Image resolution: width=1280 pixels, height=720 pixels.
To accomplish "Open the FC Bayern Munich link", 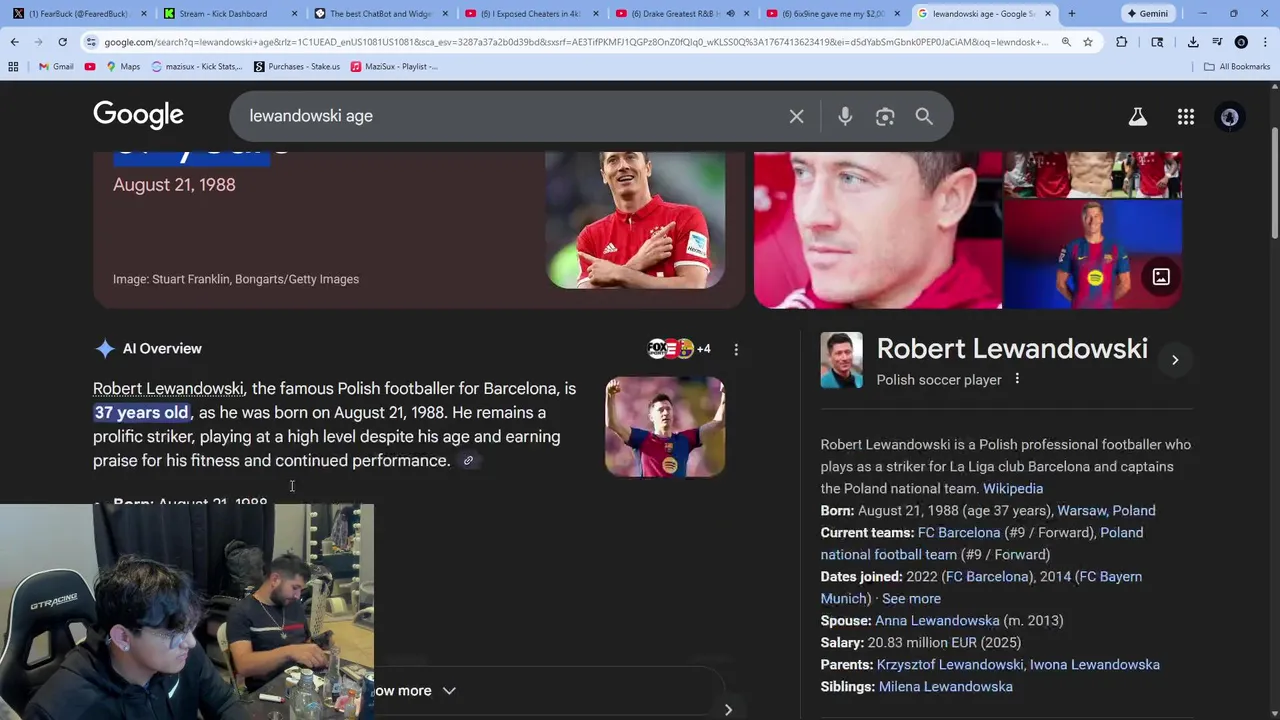I will (981, 588).
